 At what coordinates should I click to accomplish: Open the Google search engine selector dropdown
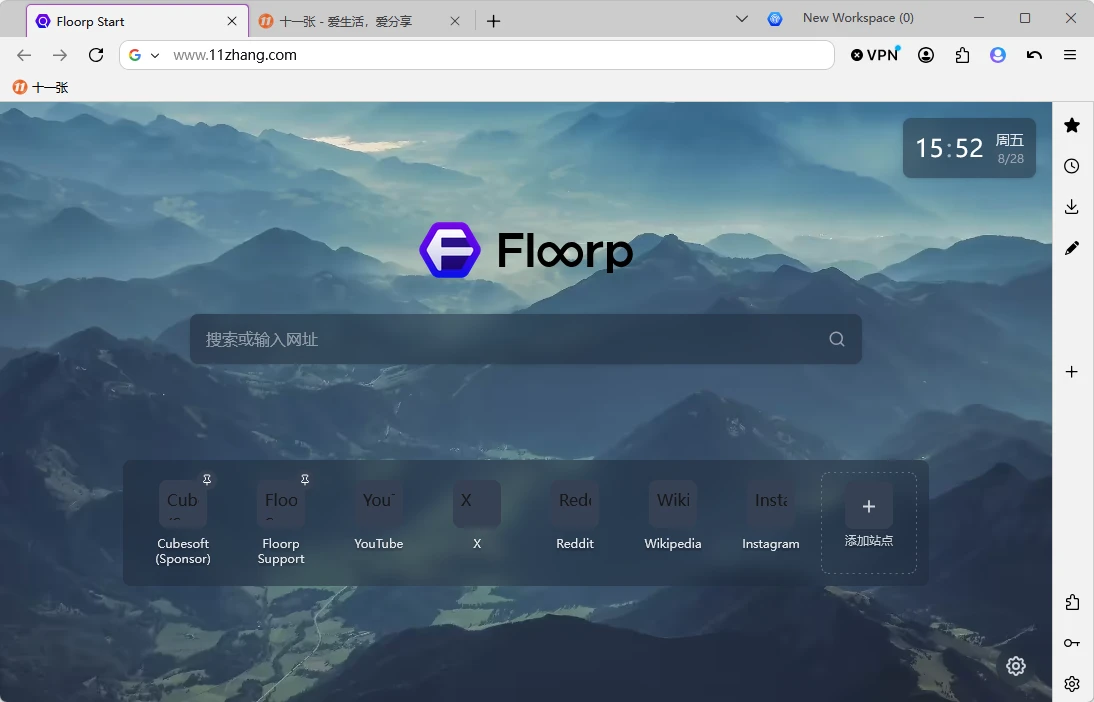pos(144,55)
